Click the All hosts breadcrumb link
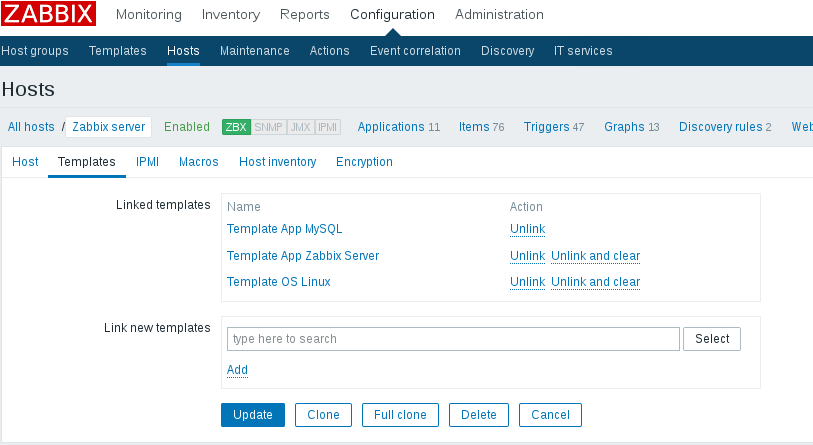This screenshot has height=445, width=813. point(31,127)
